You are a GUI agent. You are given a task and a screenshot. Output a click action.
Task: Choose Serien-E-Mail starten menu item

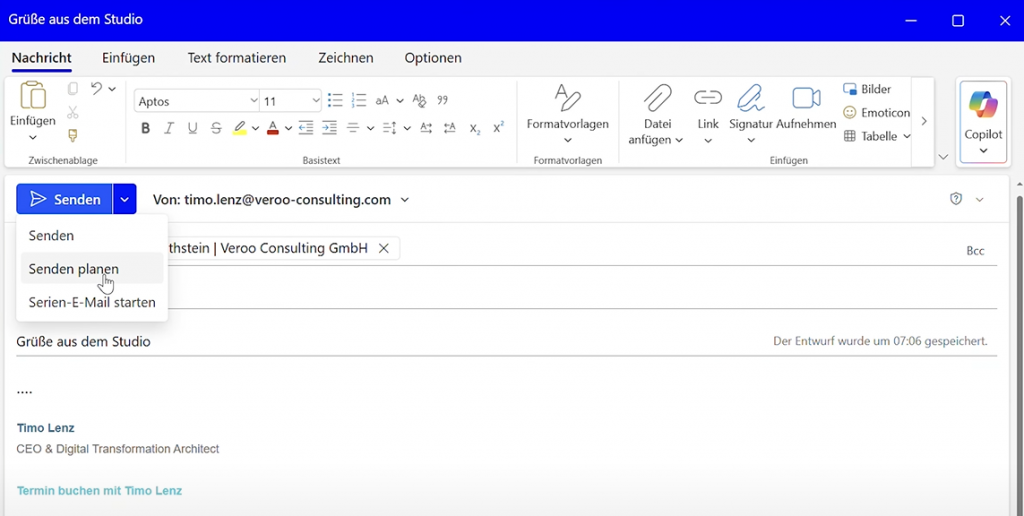pyautogui.click(x=92, y=302)
